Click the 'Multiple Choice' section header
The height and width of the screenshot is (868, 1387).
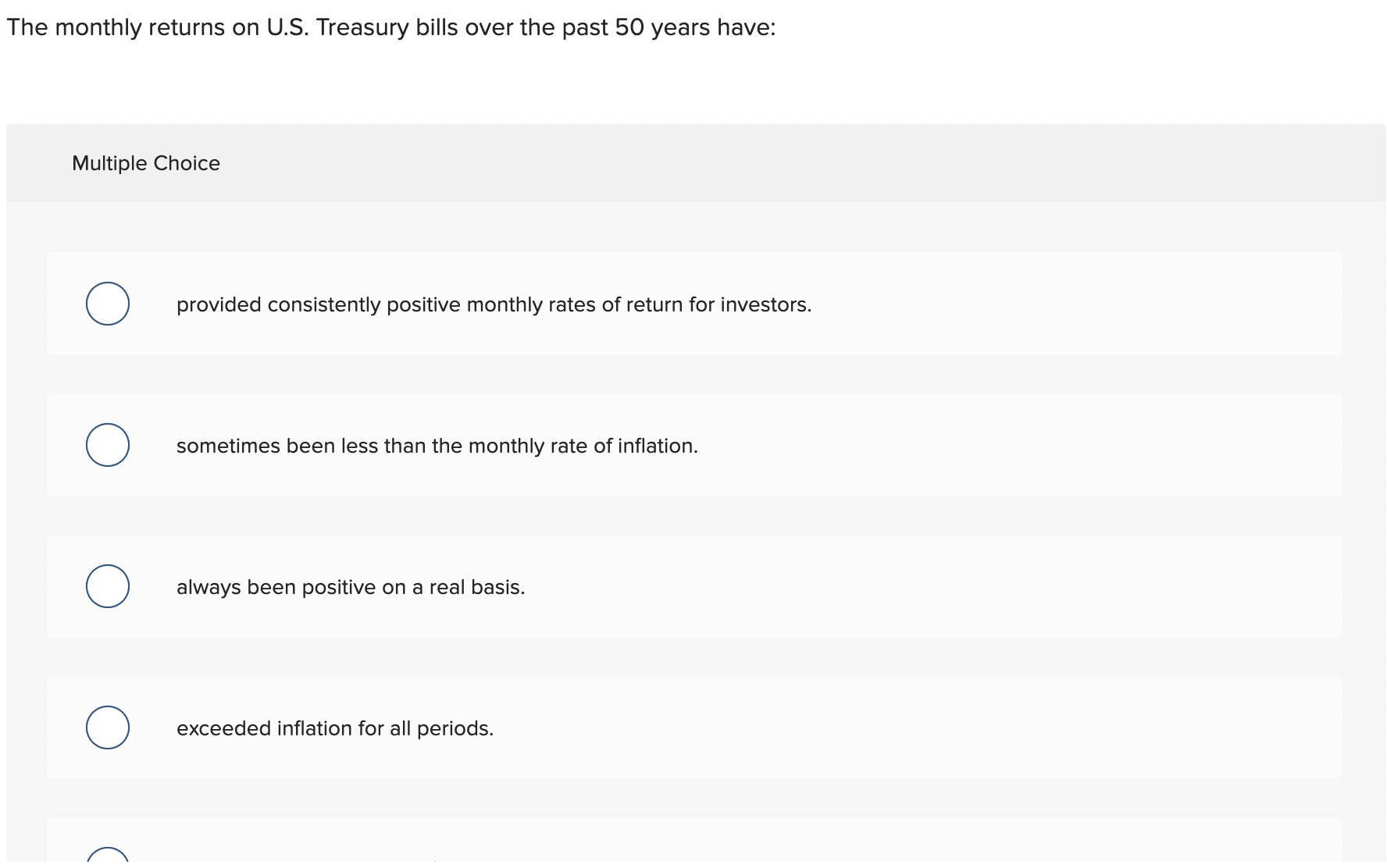(x=145, y=163)
